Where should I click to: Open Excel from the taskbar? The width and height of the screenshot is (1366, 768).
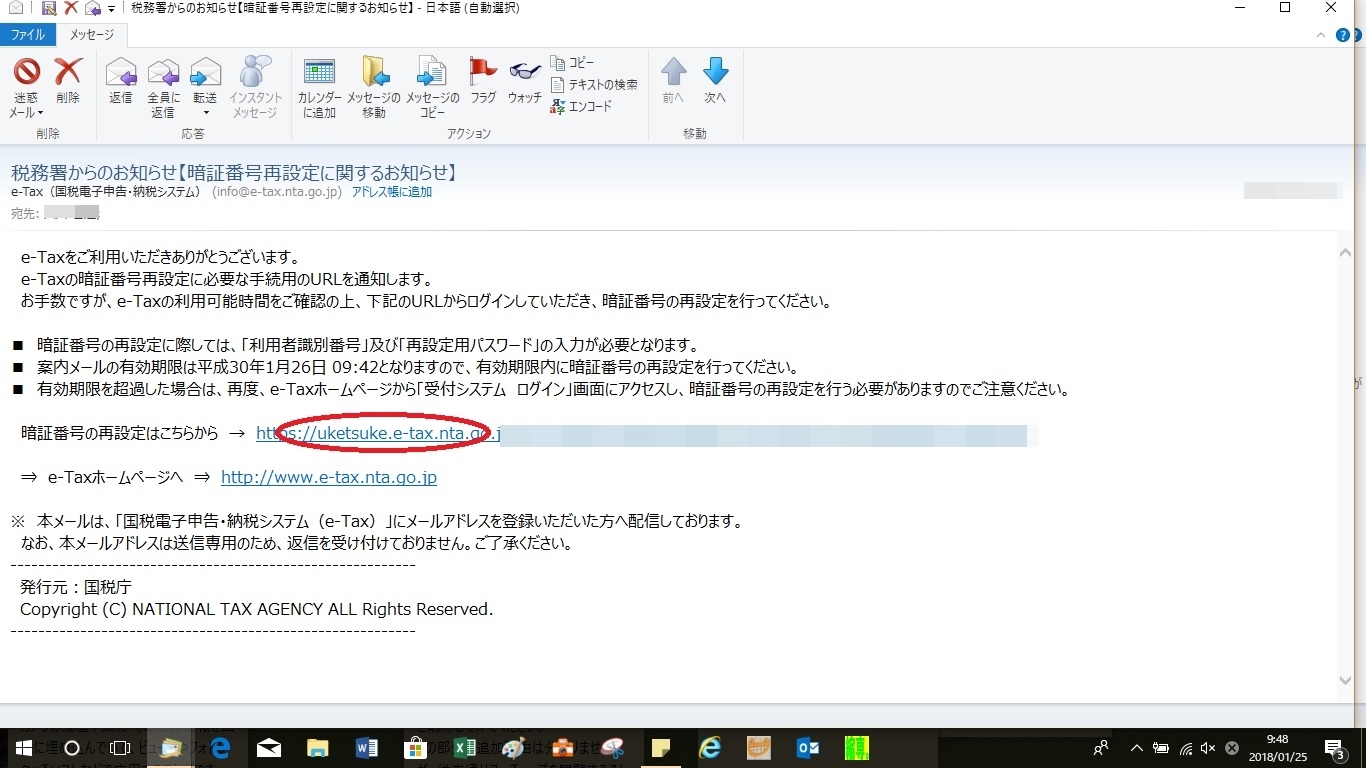pos(464,748)
